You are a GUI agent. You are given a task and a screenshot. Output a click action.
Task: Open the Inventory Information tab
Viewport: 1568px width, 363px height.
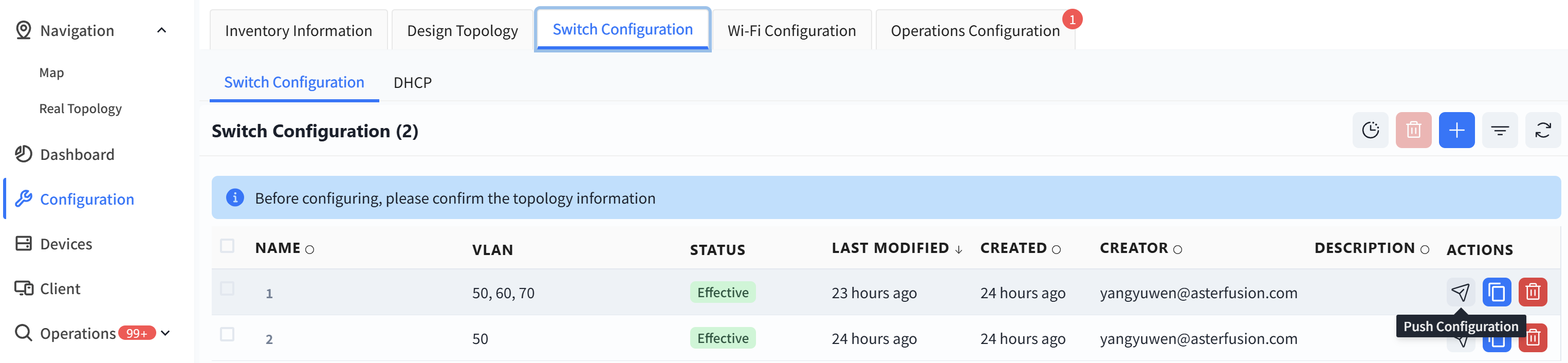tap(298, 30)
